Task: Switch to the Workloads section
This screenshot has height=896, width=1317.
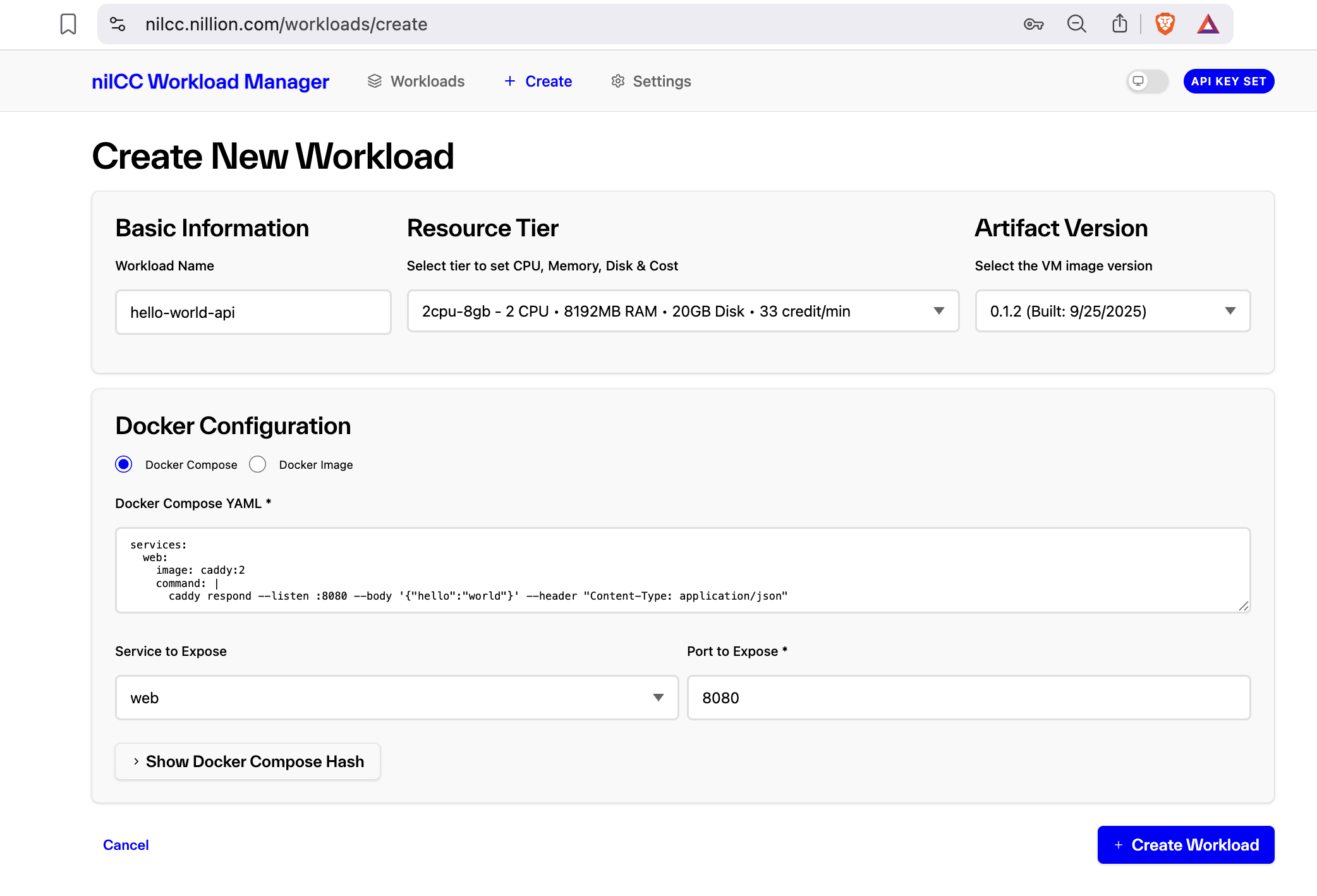Action: click(427, 81)
